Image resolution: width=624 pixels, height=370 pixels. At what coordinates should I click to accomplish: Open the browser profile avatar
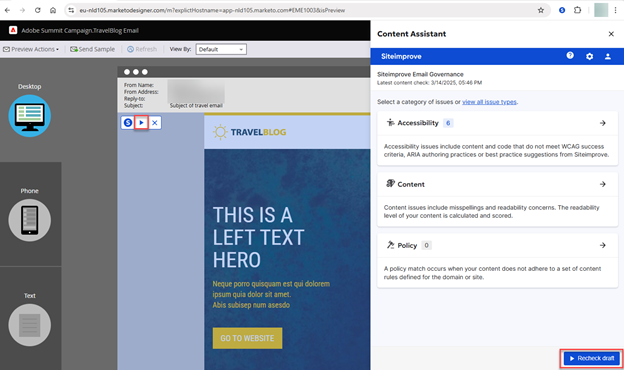(x=601, y=10)
